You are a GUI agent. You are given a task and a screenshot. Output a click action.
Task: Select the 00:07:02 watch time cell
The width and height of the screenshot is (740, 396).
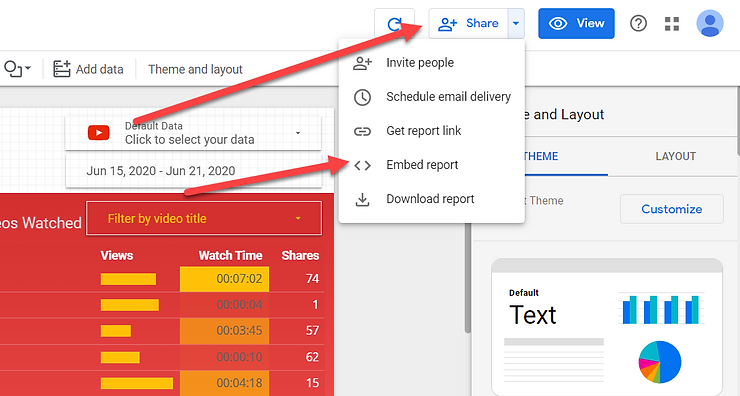pyautogui.click(x=224, y=279)
